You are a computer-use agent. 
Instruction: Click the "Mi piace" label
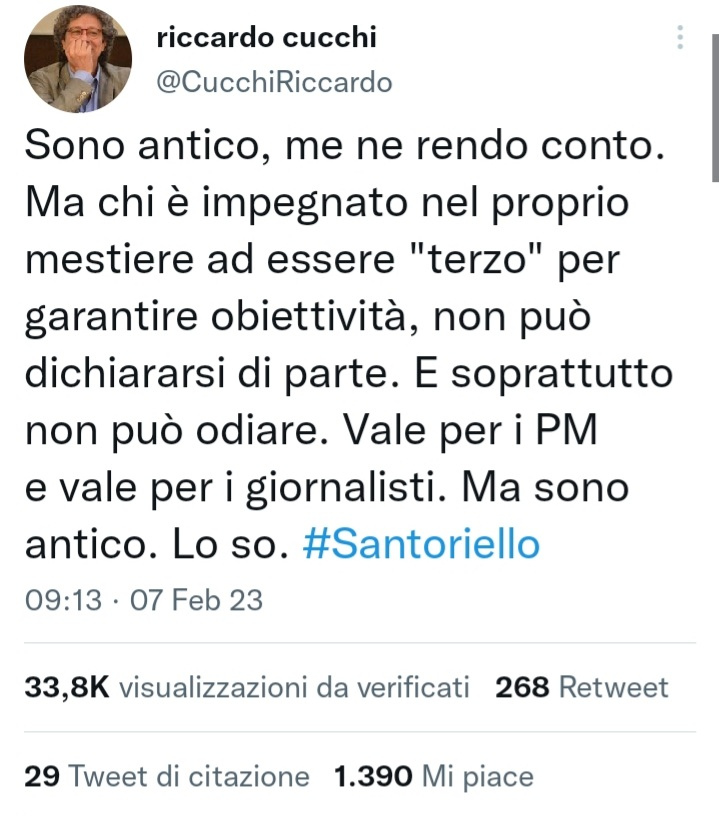click(x=478, y=777)
